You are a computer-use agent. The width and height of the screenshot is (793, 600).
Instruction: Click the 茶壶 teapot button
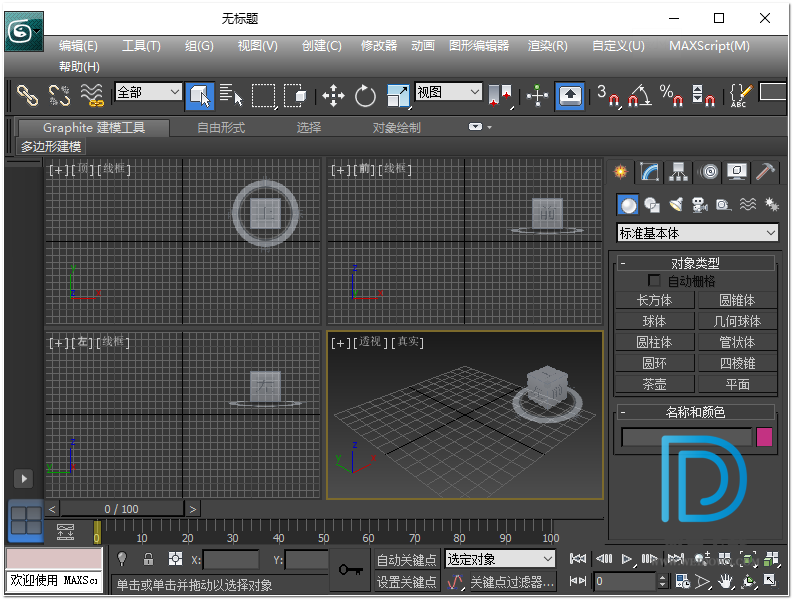[x=655, y=384]
